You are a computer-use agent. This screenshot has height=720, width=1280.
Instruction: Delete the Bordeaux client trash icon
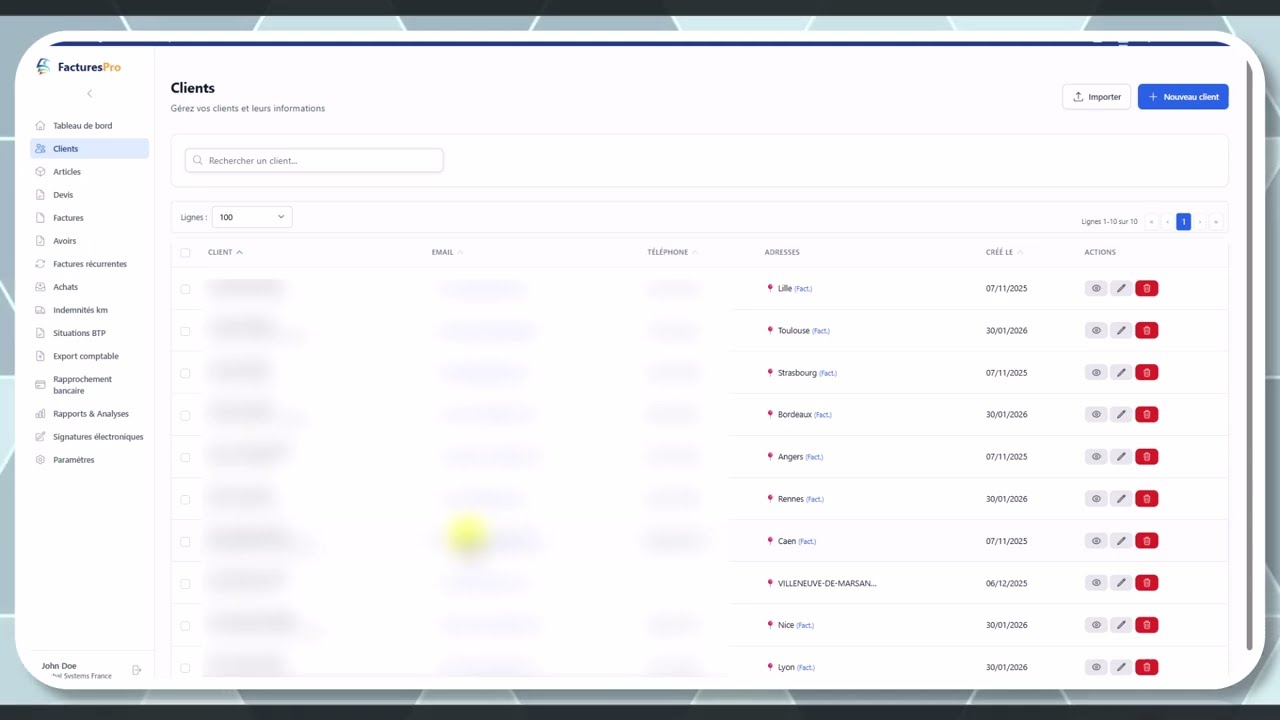click(x=1147, y=414)
